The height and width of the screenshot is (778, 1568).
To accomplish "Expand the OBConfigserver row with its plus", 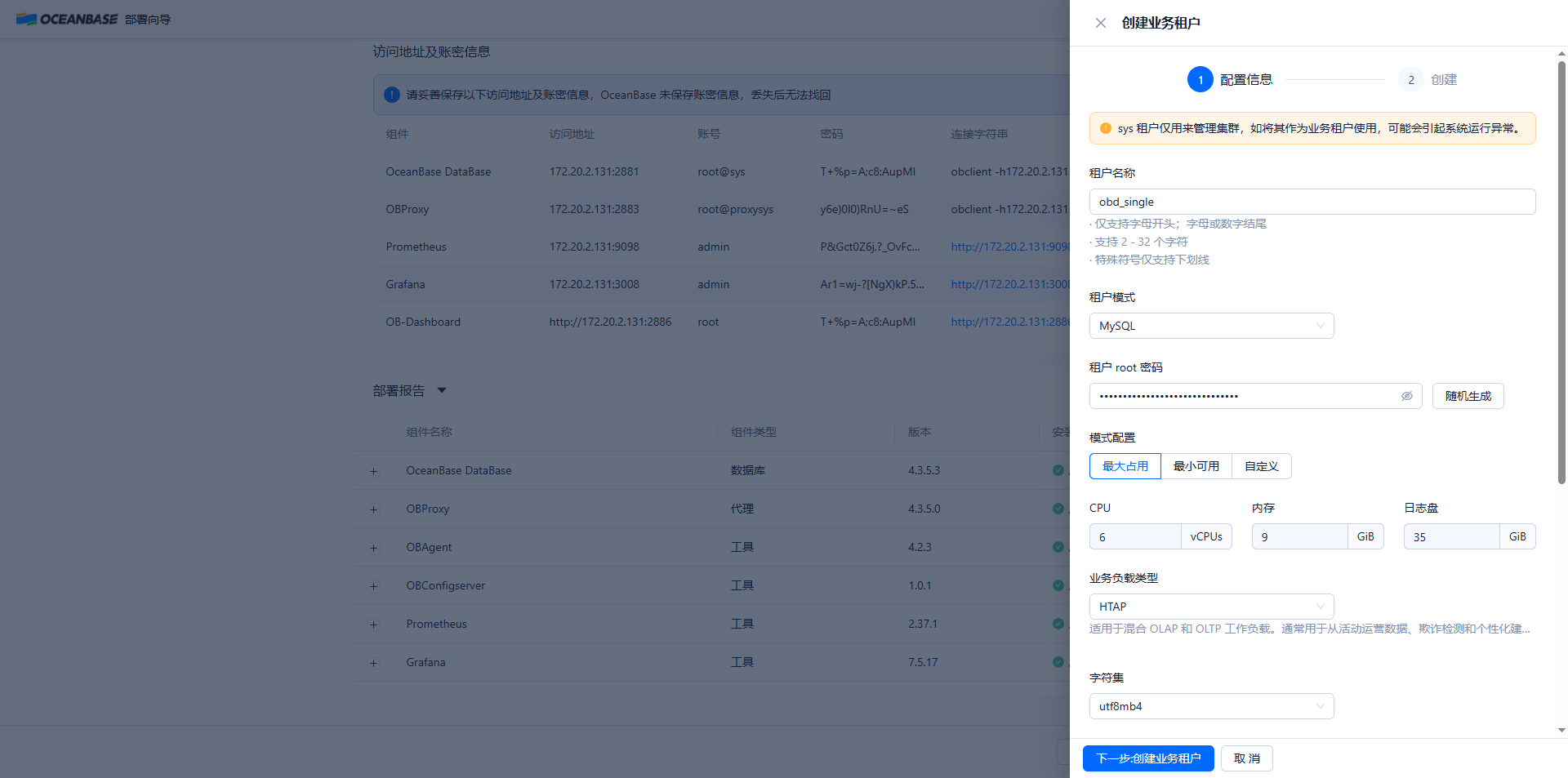I will (x=374, y=586).
